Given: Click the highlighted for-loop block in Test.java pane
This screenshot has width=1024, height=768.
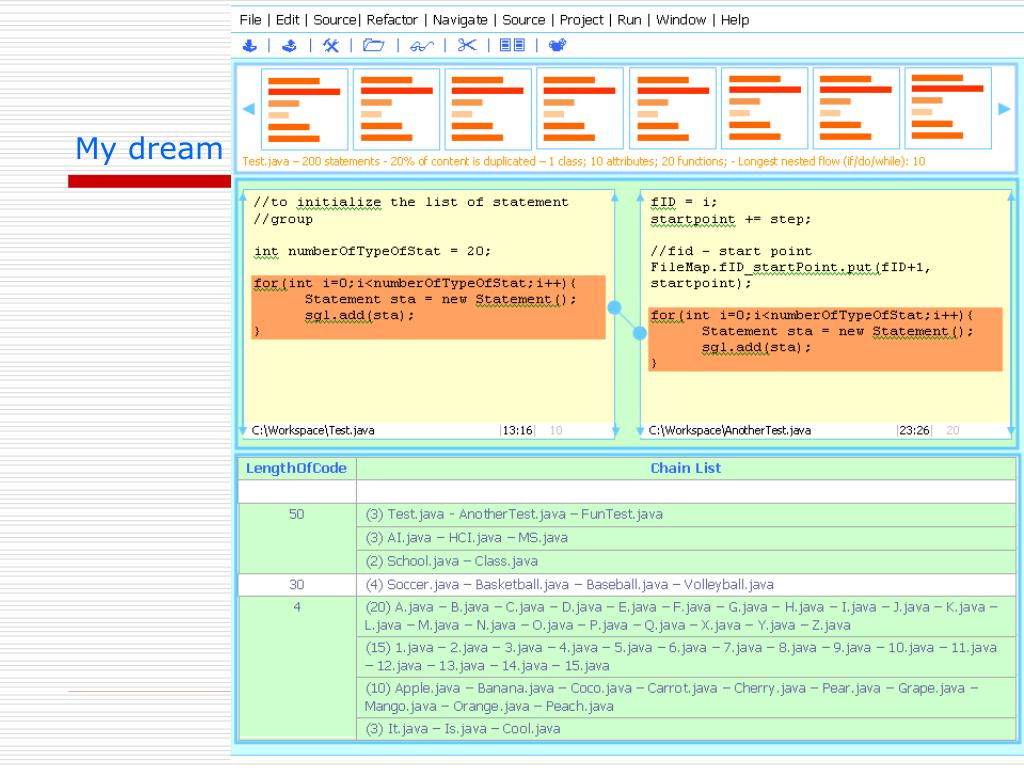Looking at the screenshot, I should (x=428, y=308).
